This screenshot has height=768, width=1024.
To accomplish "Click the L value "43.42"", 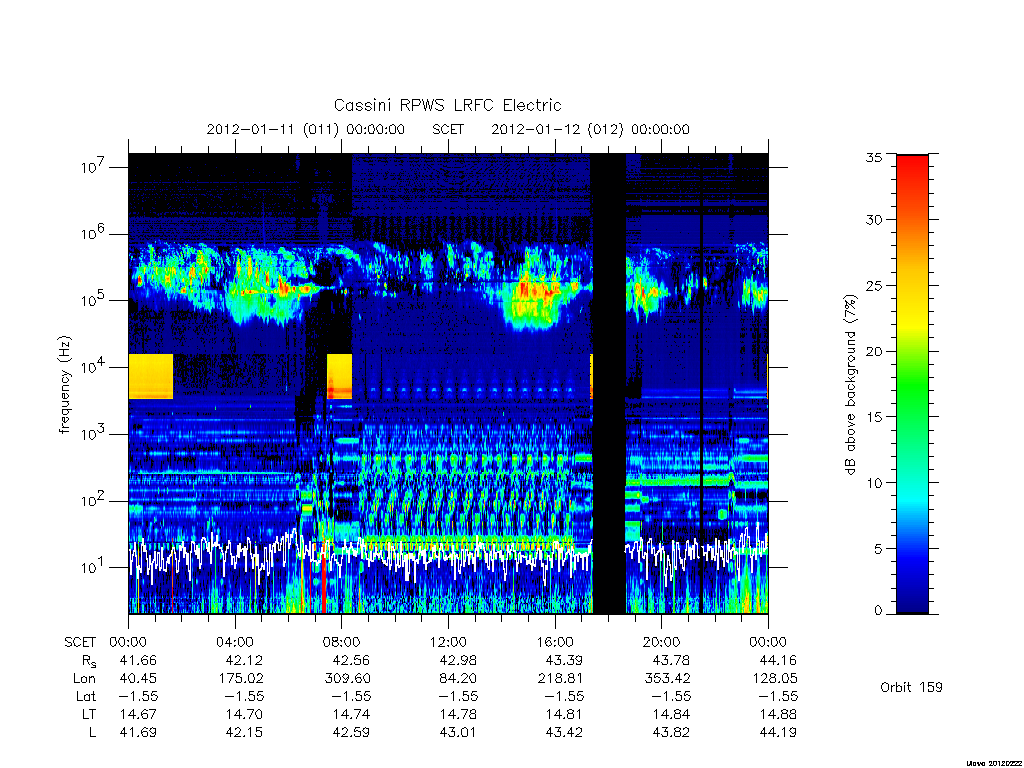I will (564, 733).
